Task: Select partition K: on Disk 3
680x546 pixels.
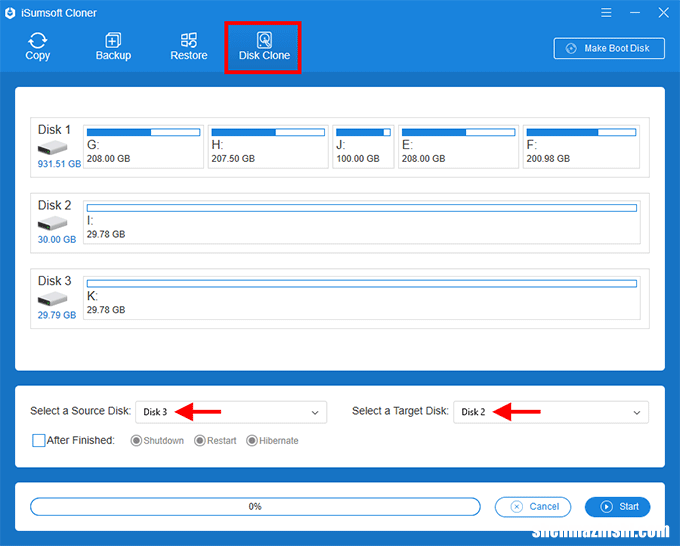Action: click(x=362, y=298)
